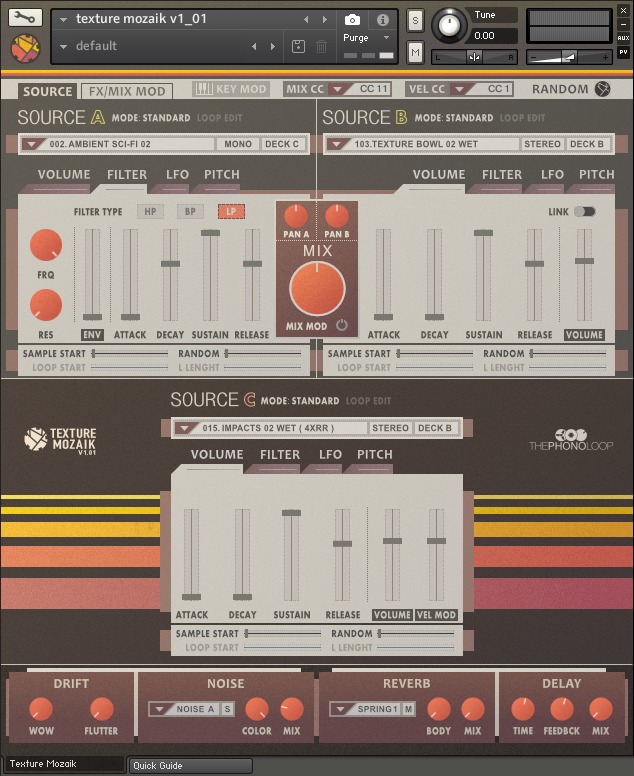Image resolution: width=634 pixels, height=776 pixels.
Task: Open the instrument info icon
Action: (x=382, y=20)
